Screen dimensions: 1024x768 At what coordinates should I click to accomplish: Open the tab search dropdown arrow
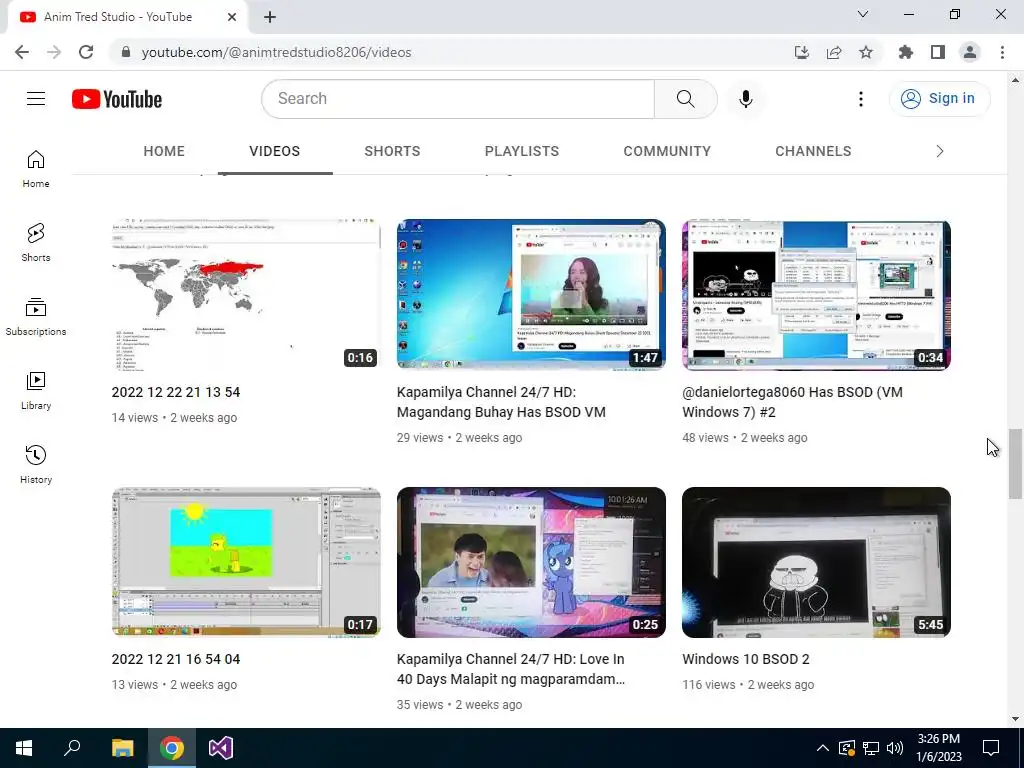(x=863, y=14)
